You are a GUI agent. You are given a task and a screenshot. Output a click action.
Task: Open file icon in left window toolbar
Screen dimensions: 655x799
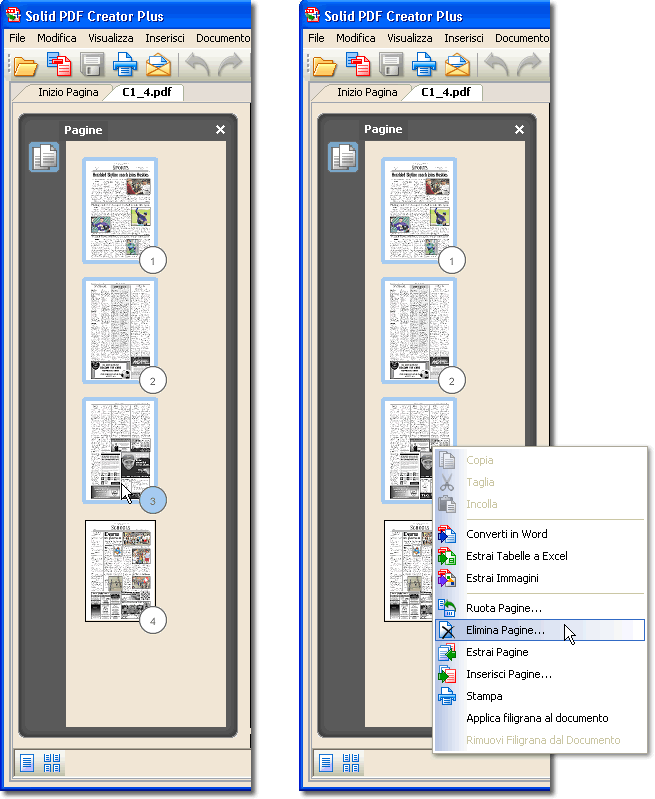tap(25, 66)
